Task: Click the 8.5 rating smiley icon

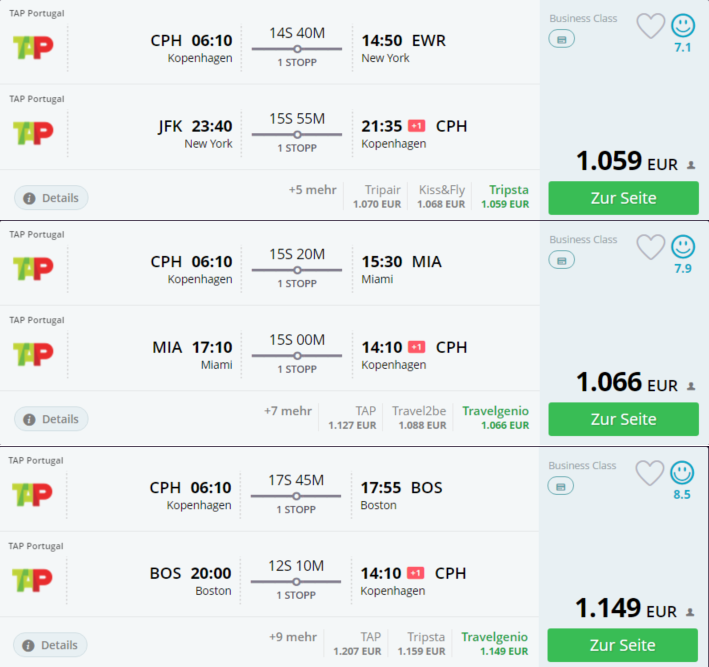Action: tap(682, 473)
